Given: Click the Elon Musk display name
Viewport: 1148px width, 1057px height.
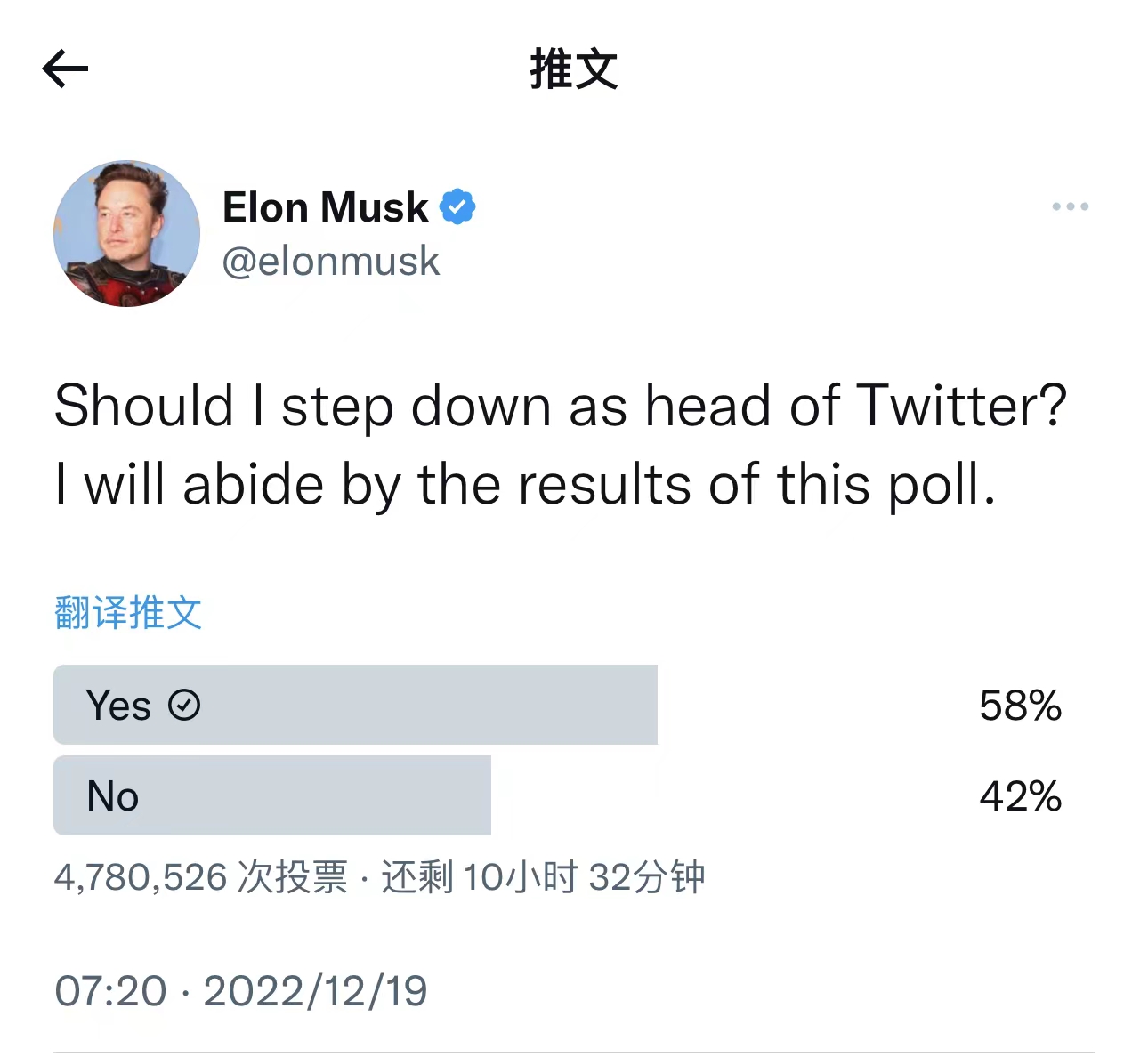Looking at the screenshot, I should click(325, 207).
